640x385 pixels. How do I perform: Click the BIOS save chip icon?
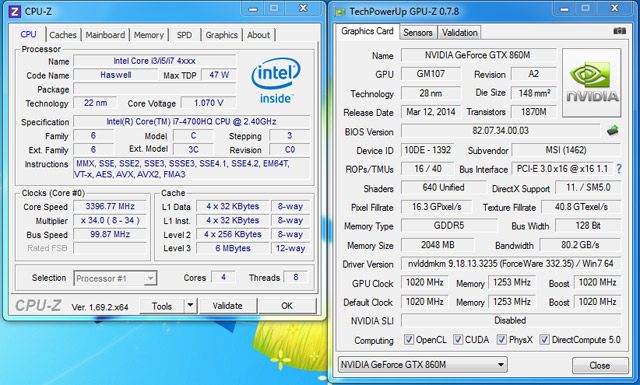pos(612,131)
